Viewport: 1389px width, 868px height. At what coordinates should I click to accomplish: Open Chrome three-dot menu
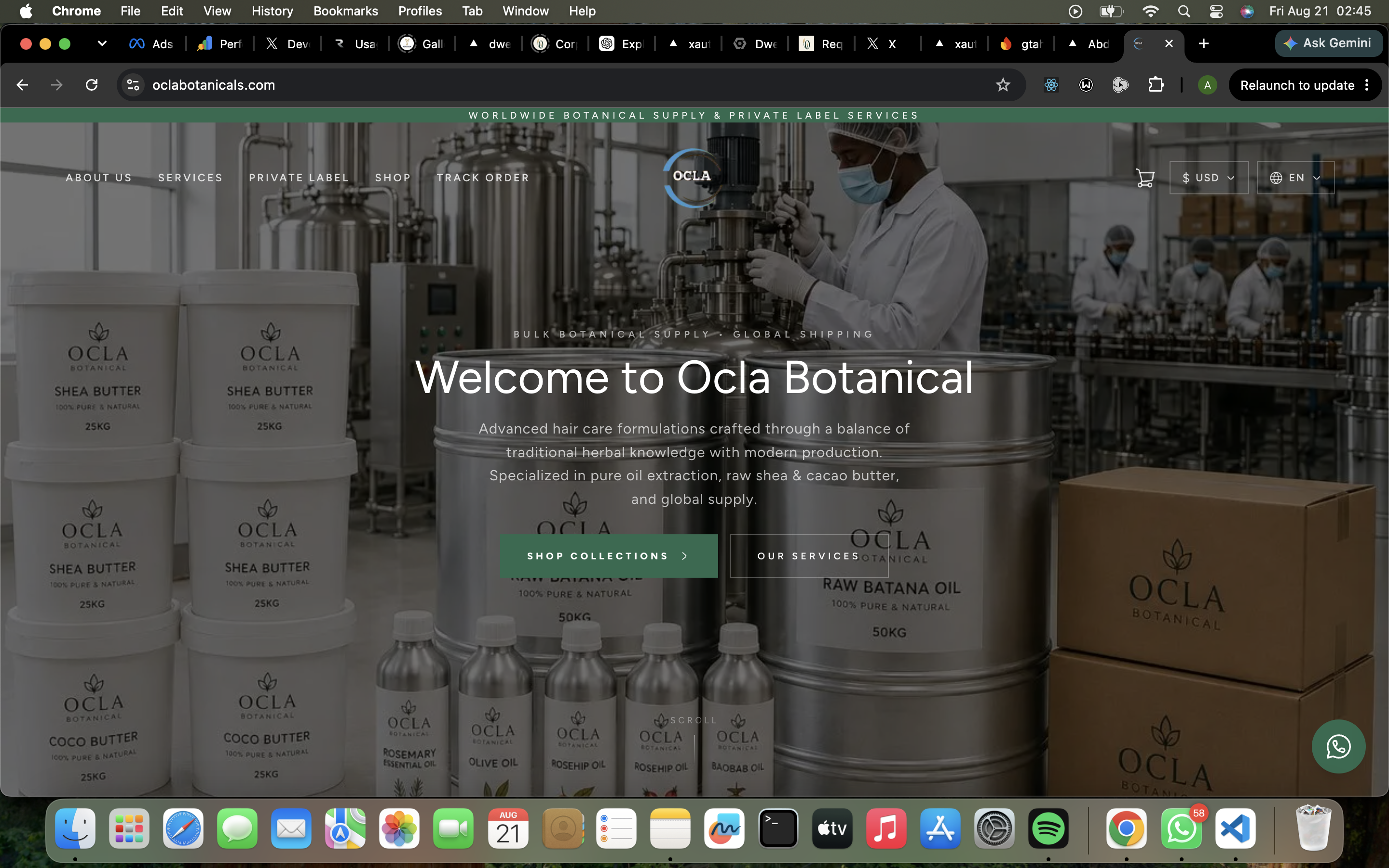point(1367,85)
